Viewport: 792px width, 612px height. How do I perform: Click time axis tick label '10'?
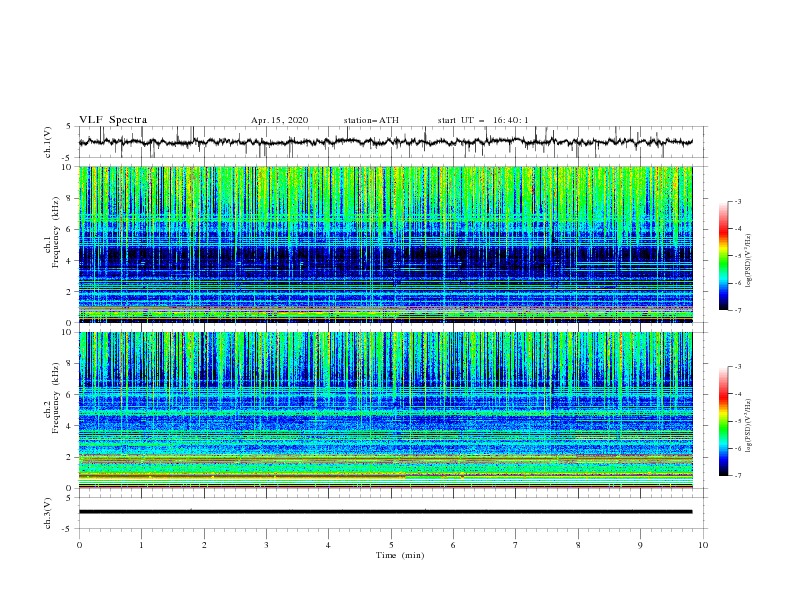click(x=703, y=545)
